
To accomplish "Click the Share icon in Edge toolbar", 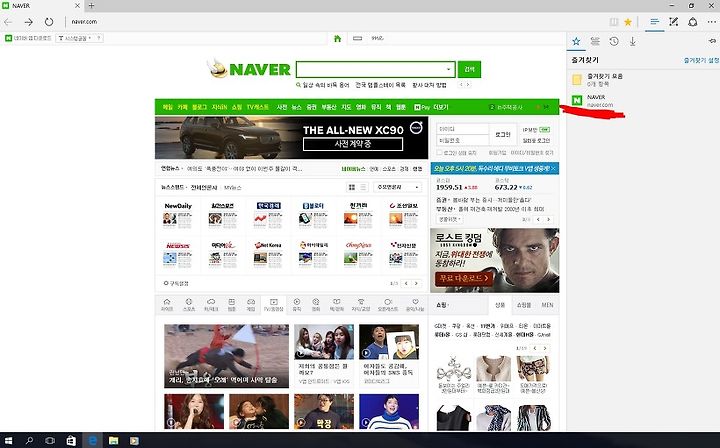I will point(692,22).
